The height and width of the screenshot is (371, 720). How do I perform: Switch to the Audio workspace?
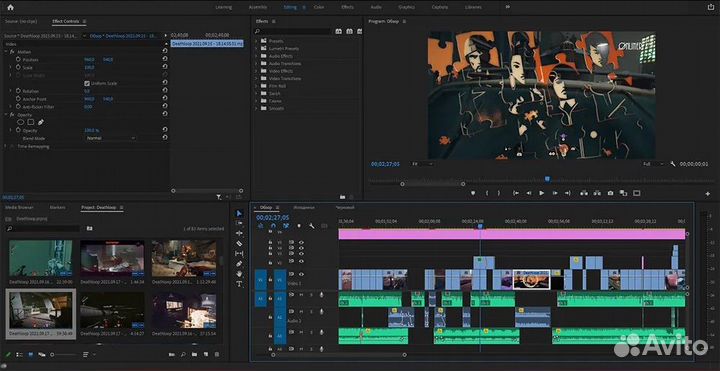376,7
